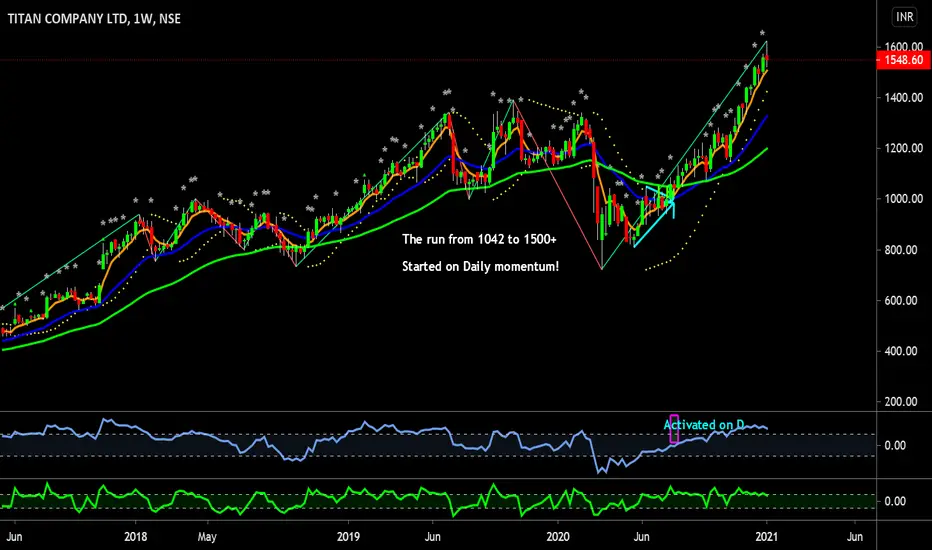
Task: Click the 0.00 label of the green oscillator pane
Action: 895,501
